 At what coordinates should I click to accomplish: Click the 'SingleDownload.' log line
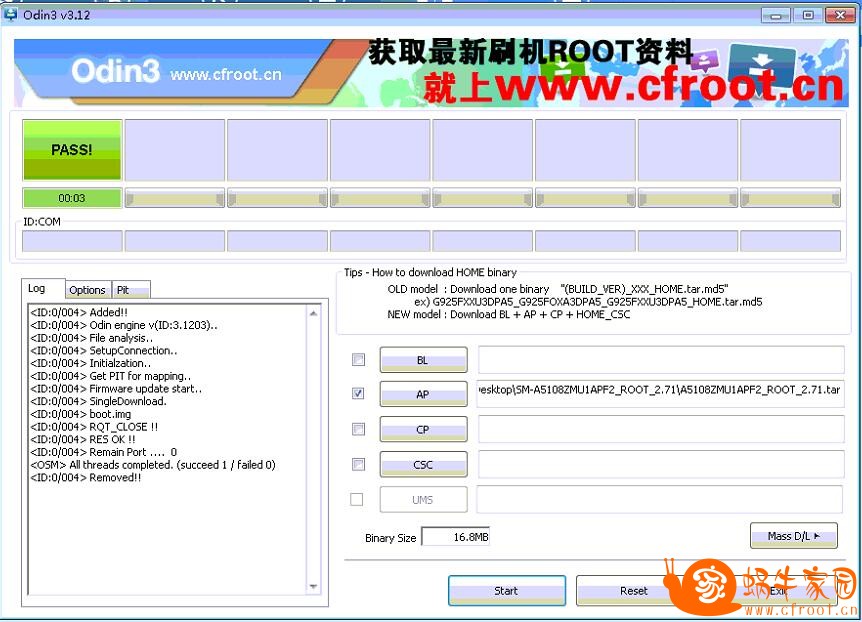tap(98, 401)
